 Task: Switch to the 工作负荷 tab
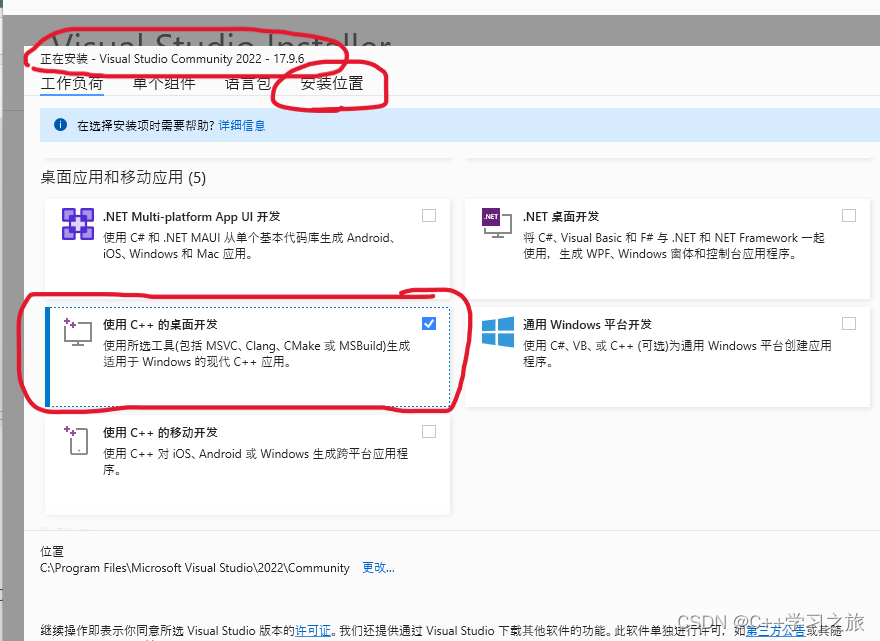pos(72,84)
